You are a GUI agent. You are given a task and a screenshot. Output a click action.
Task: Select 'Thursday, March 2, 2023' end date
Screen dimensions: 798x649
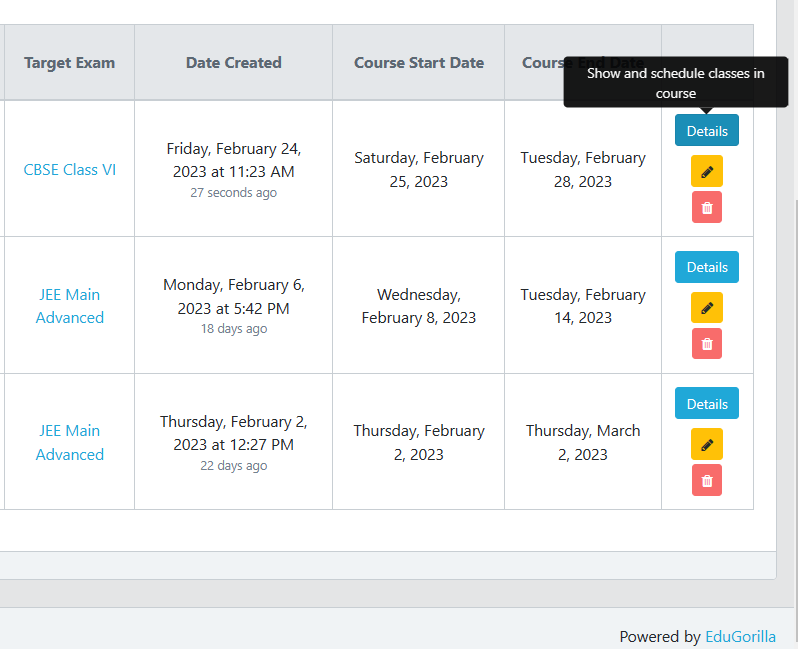tap(583, 442)
